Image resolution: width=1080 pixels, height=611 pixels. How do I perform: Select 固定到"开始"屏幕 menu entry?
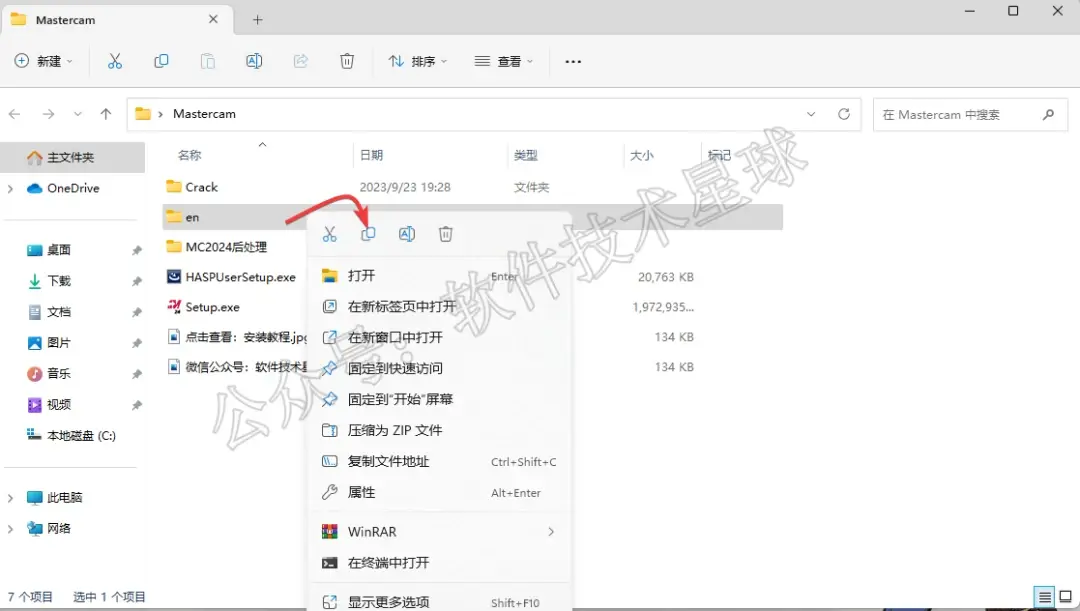pos(439,400)
